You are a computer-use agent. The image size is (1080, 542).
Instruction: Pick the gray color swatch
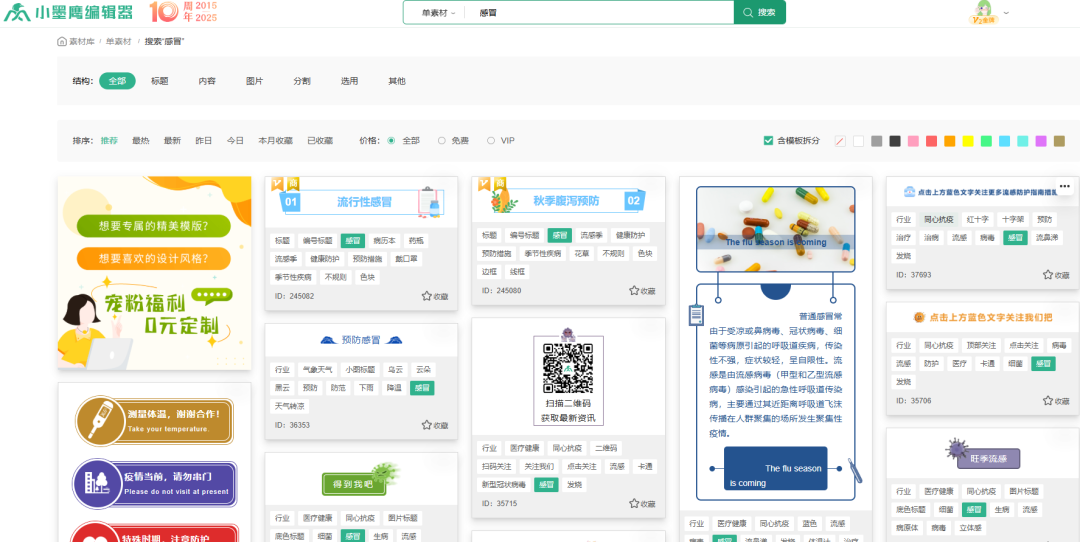click(x=876, y=141)
